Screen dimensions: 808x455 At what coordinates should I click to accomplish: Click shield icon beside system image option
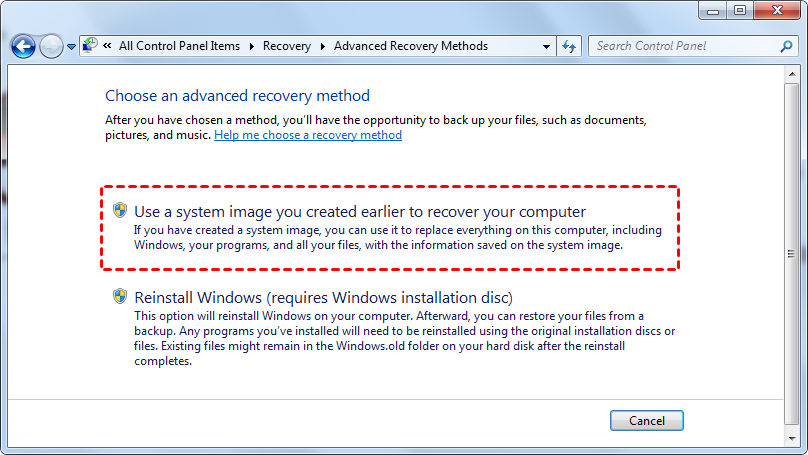[x=120, y=211]
